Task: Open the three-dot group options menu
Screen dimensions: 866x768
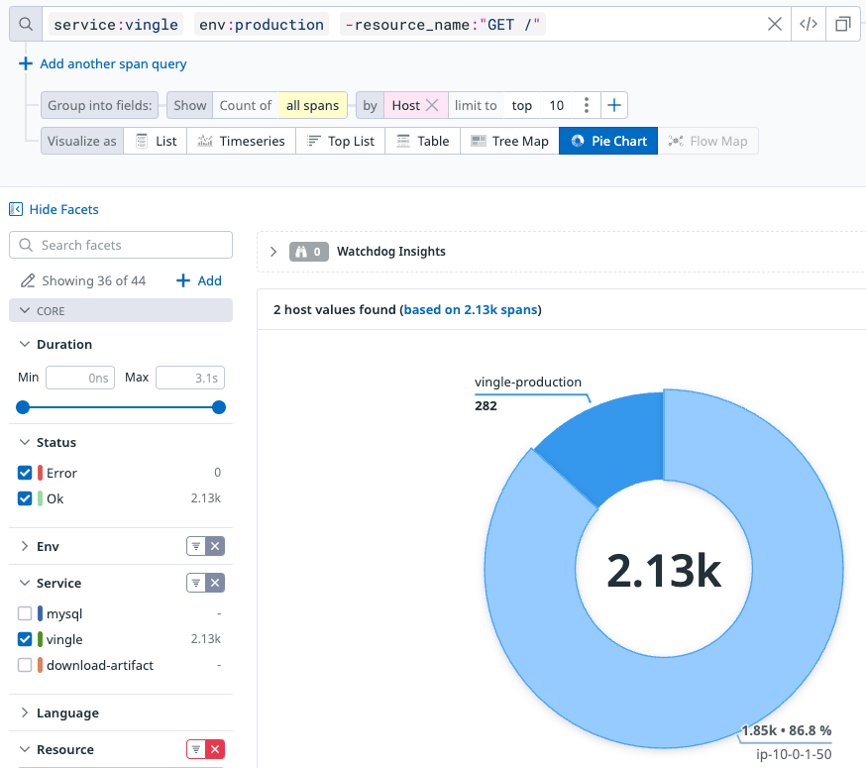Action: (586, 105)
